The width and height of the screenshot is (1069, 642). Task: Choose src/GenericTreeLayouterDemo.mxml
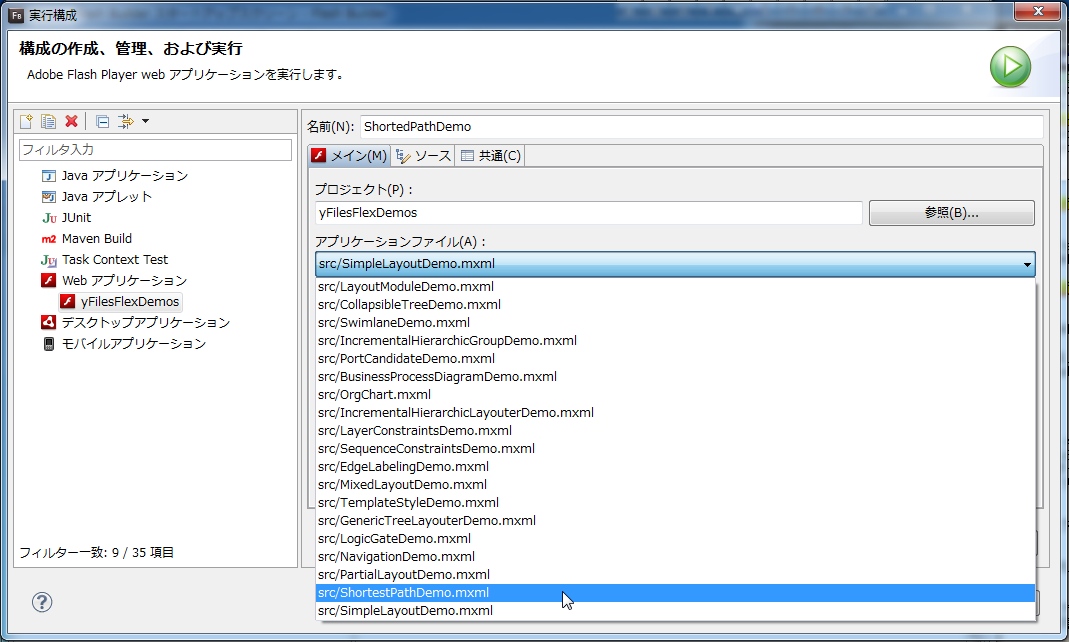click(675, 521)
